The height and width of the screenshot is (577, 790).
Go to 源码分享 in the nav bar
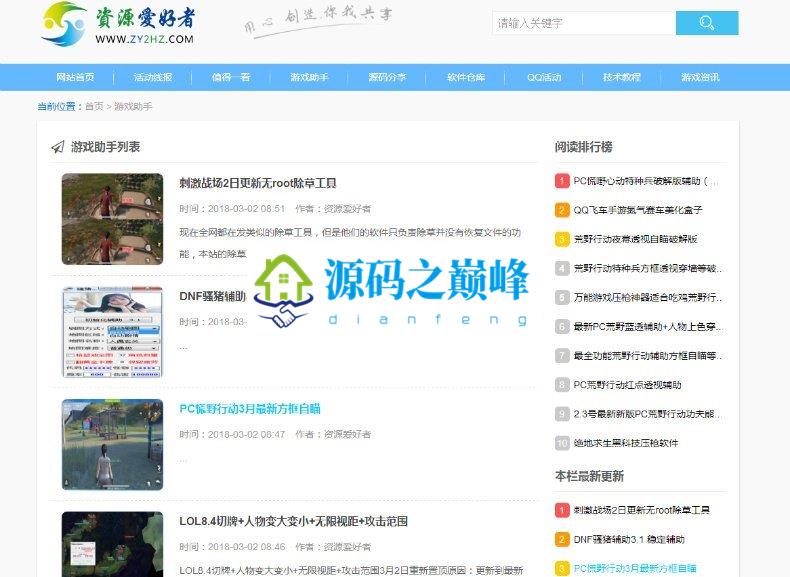coord(387,77)
